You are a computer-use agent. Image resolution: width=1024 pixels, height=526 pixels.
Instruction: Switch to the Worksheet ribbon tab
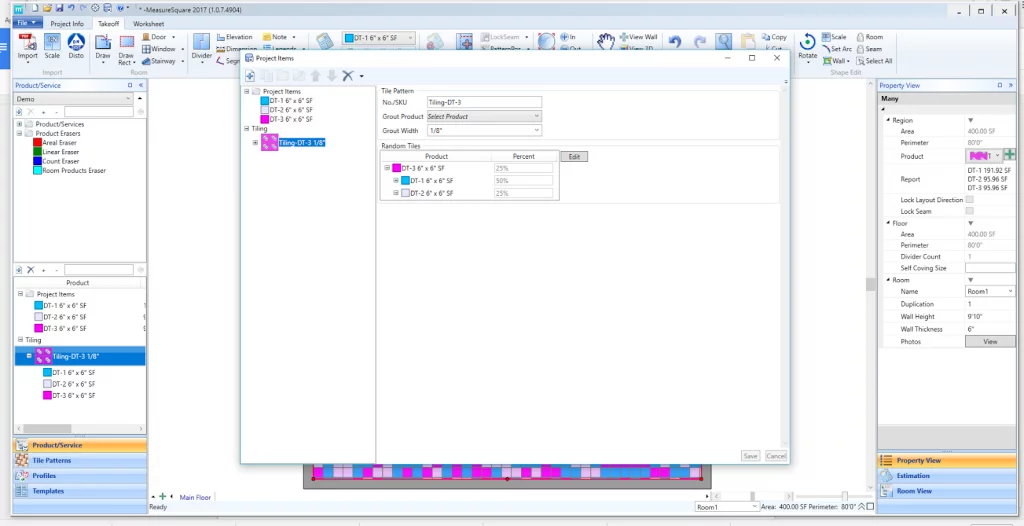tap(149, 23)
